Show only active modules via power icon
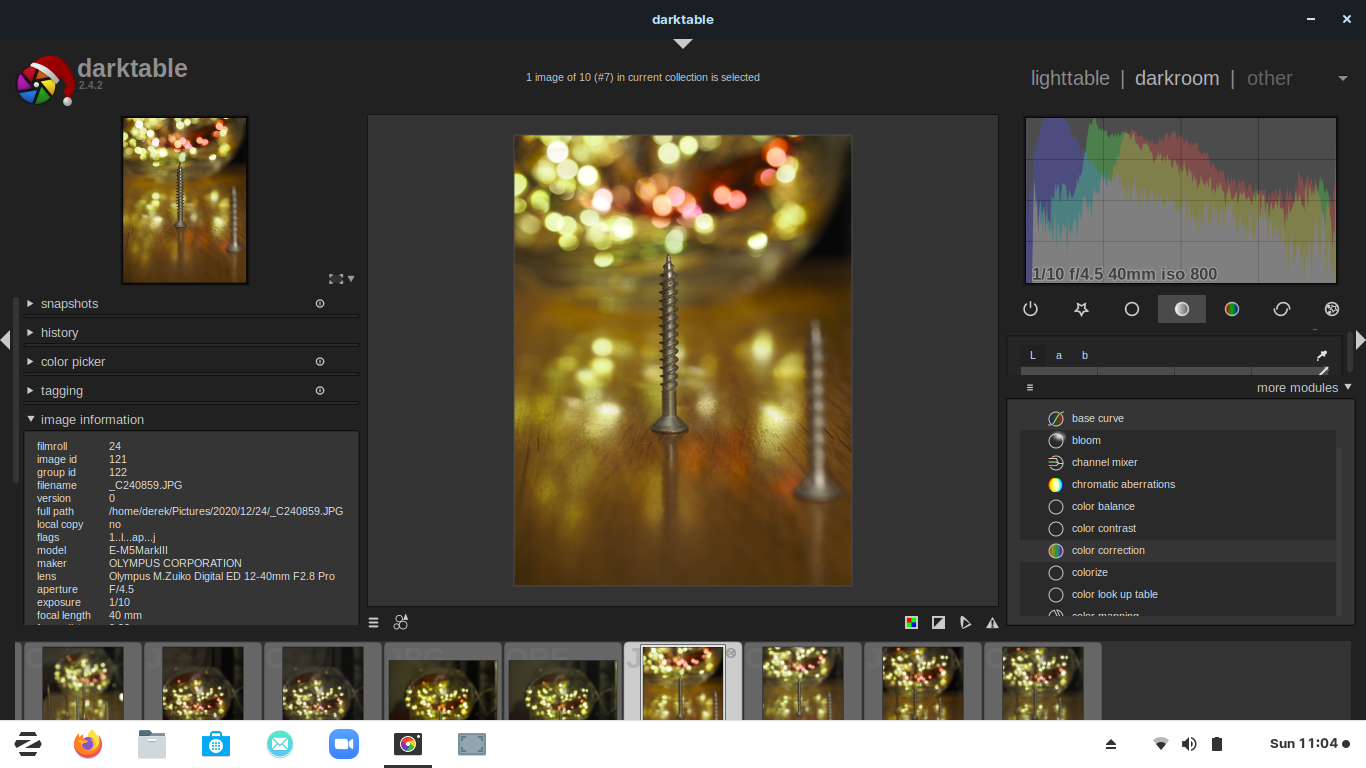 pyautogui.click(x=1030, y=309)
